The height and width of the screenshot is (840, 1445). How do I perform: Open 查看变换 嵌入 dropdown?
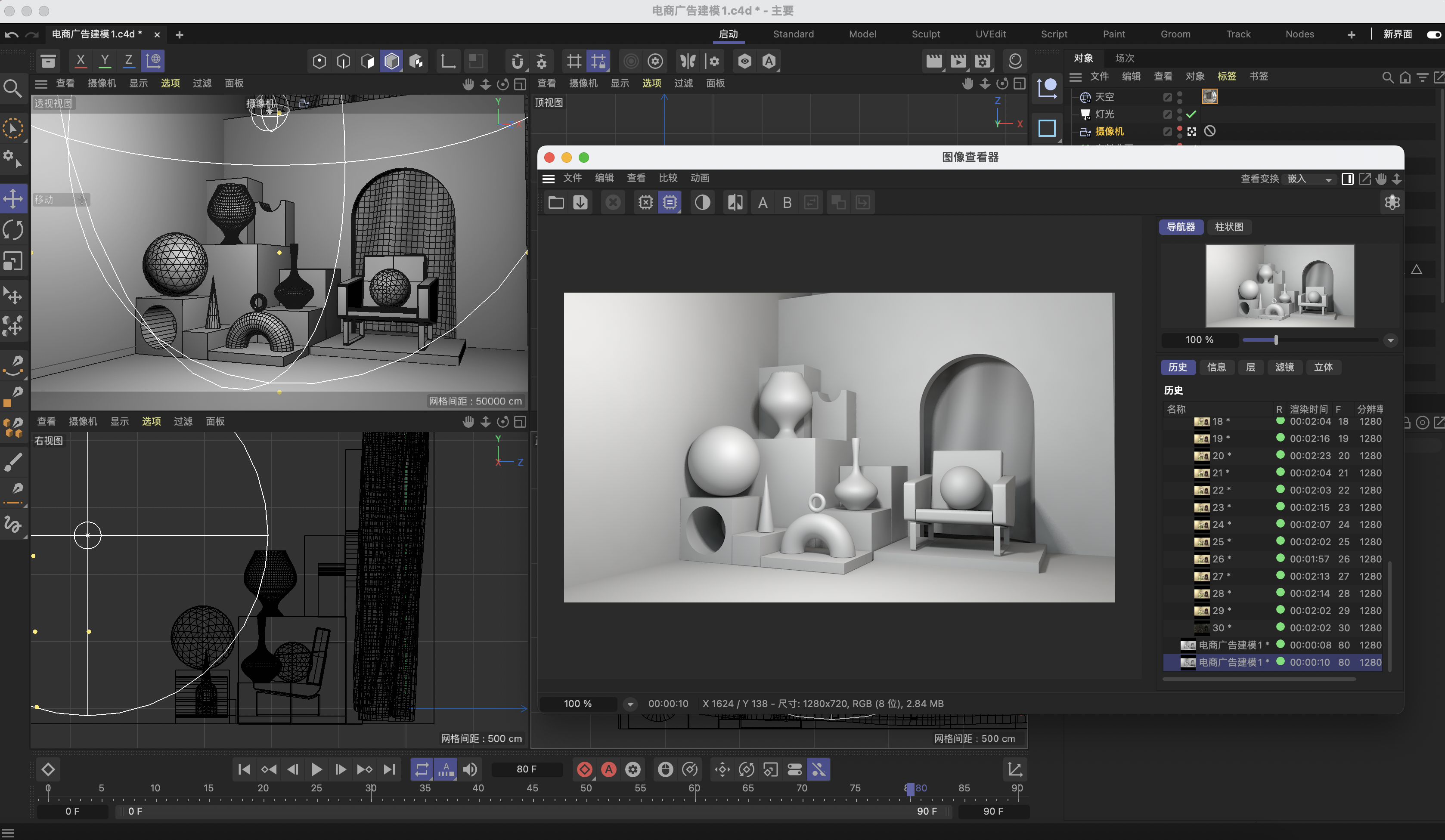click(1309, 179)
